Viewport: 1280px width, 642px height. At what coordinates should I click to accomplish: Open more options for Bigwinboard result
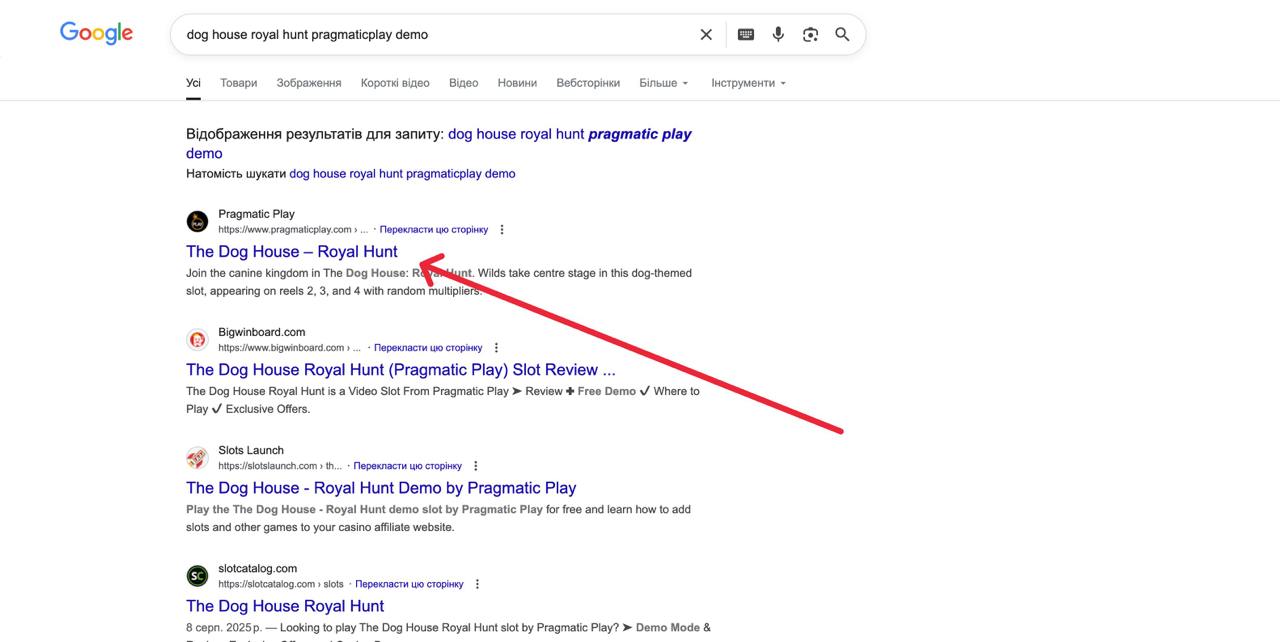point(496,348)
